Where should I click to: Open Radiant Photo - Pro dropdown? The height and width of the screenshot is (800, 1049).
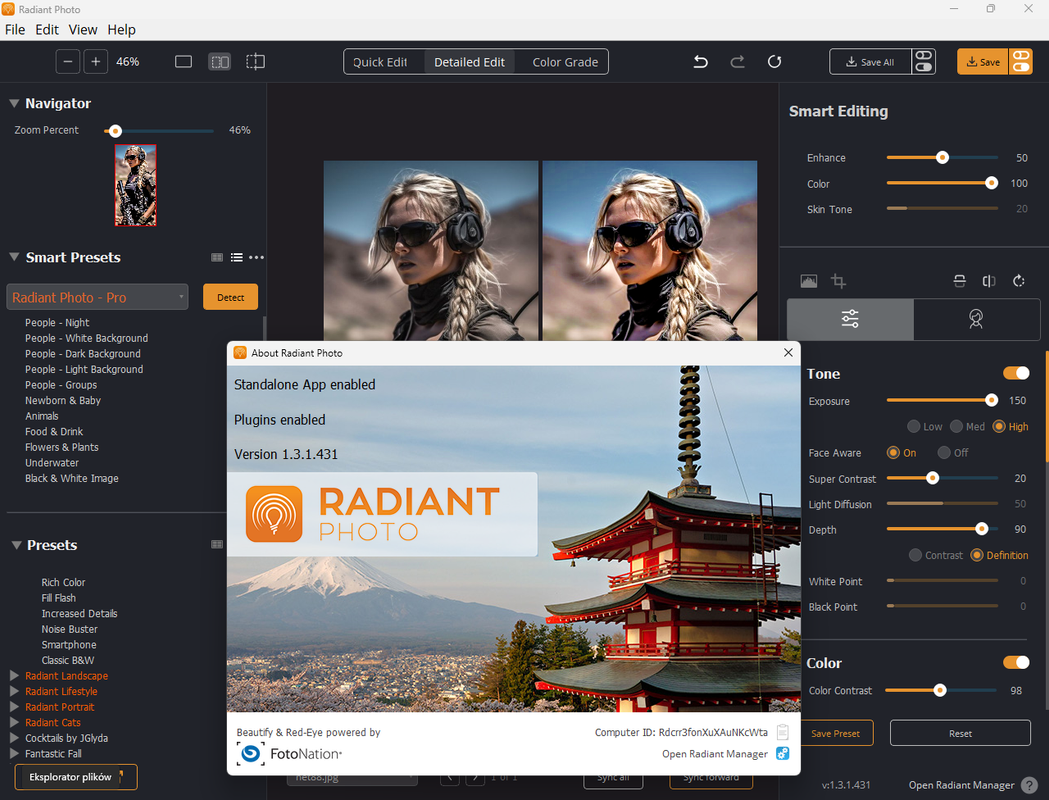97,297
